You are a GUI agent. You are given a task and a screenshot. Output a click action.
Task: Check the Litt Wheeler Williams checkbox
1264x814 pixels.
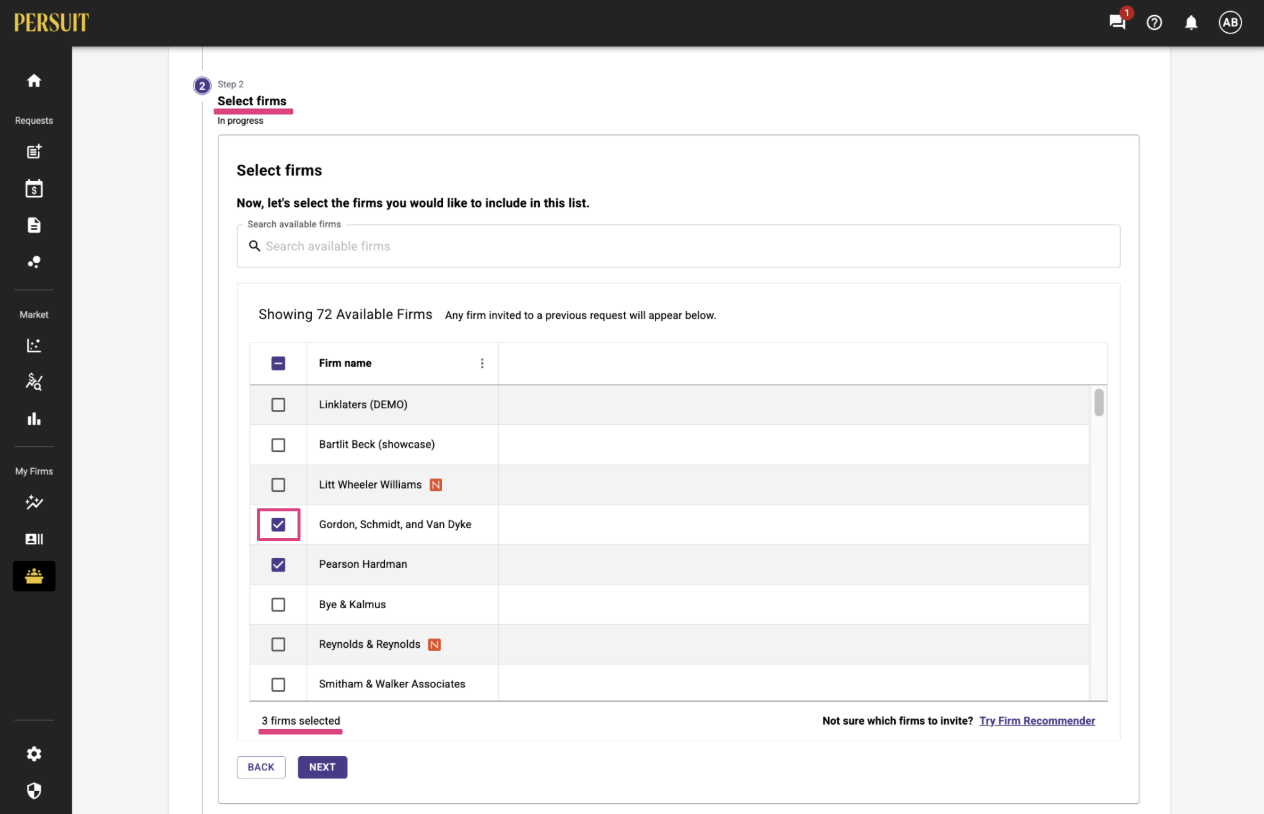point(278,485)
